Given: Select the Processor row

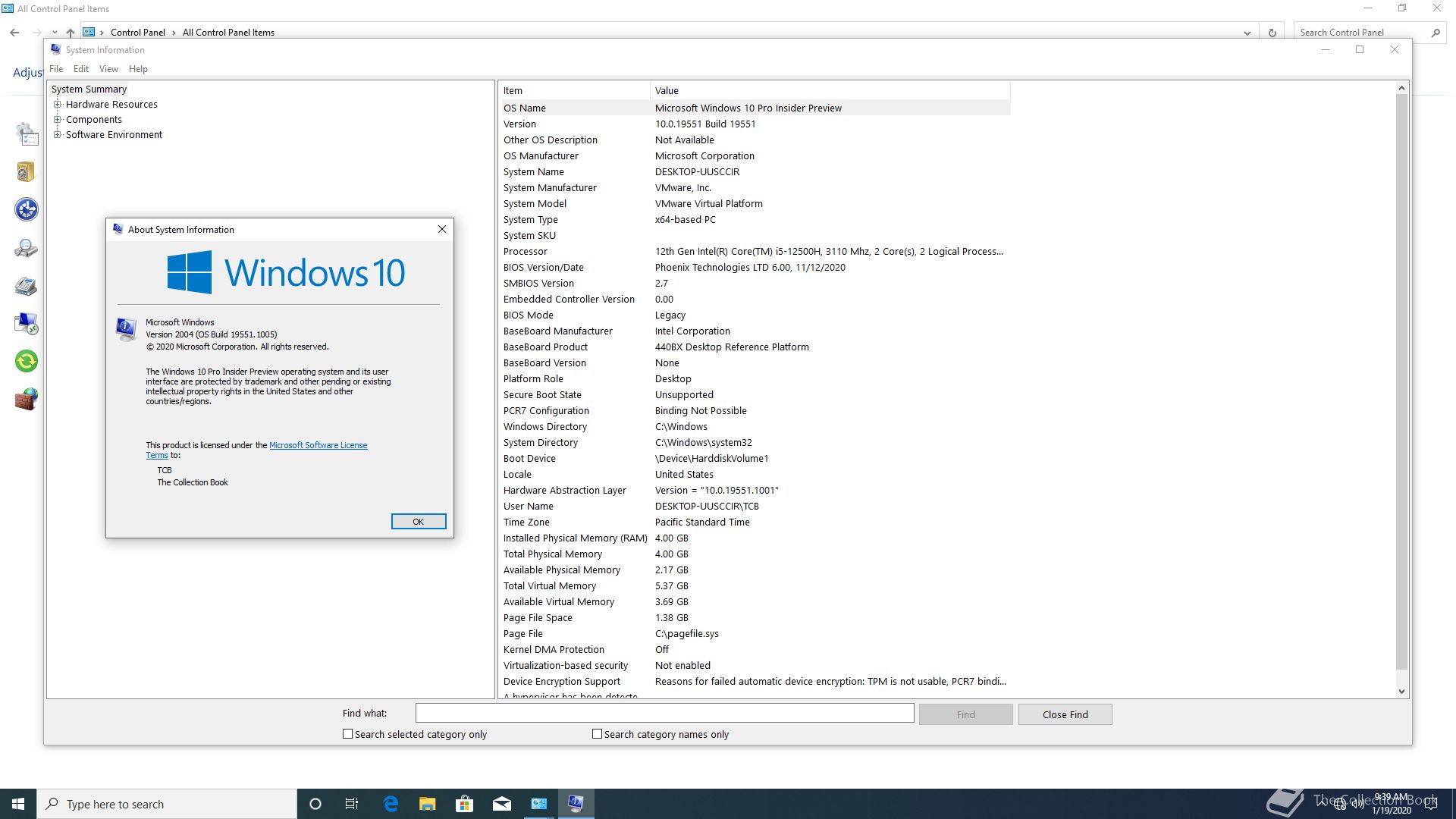Looking at the screenshot, I should (x=755, y=251).
